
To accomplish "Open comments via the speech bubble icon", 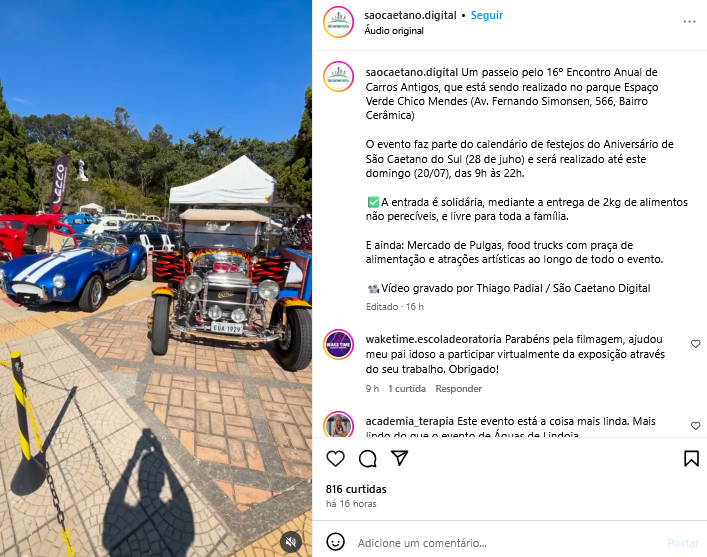I will [x=368, y=459].
